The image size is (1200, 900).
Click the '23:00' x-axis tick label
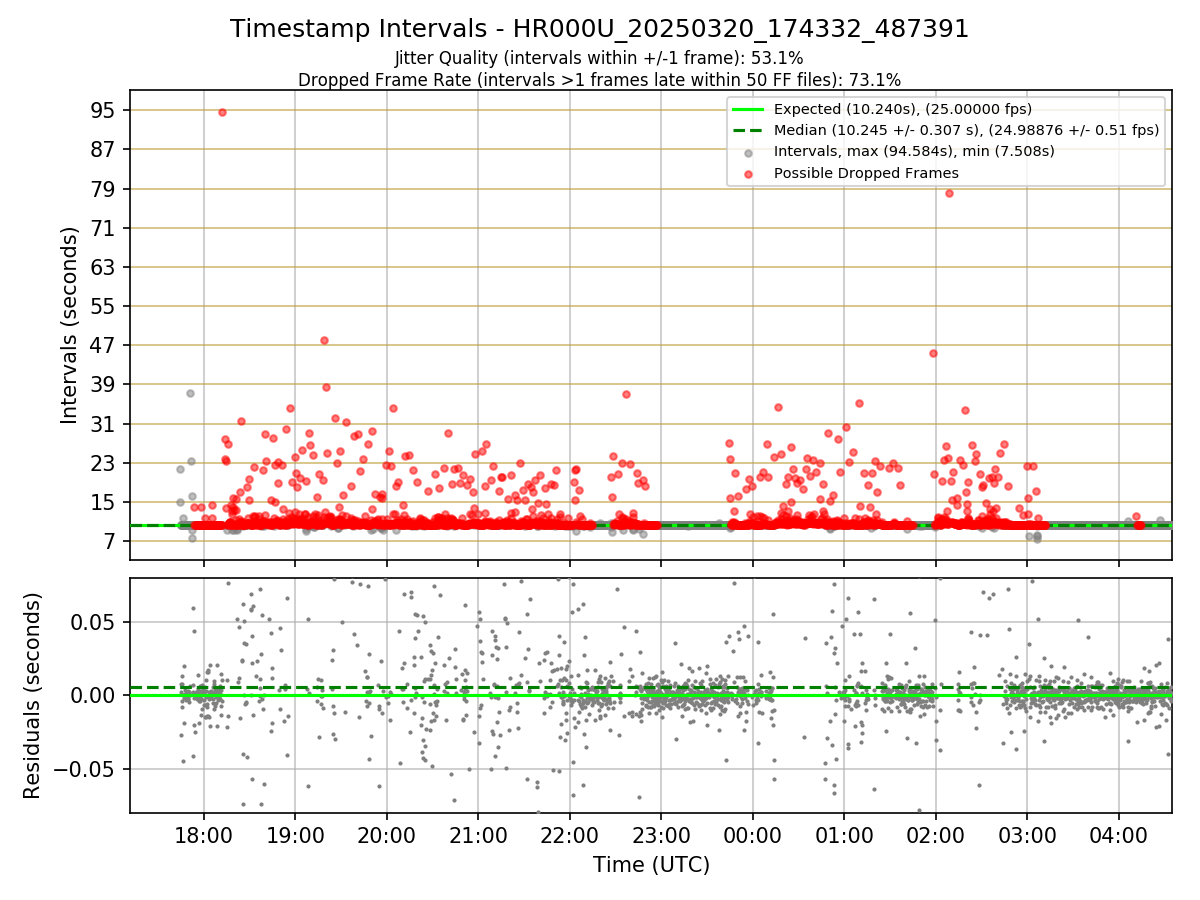pyautogui.click(x=661, y=835)
